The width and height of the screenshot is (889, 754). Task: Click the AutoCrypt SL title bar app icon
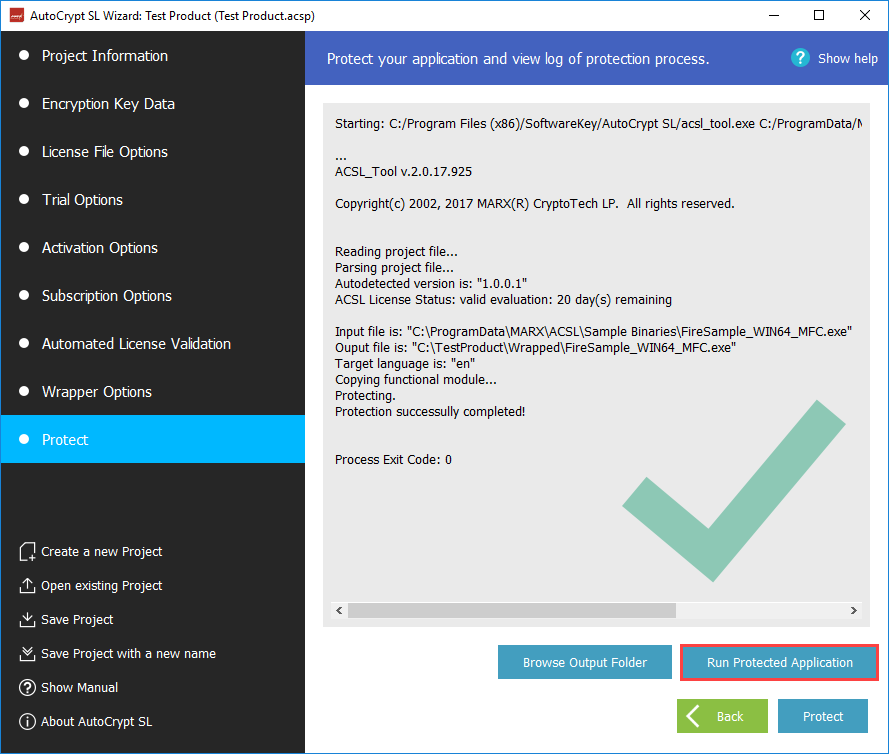17,15
